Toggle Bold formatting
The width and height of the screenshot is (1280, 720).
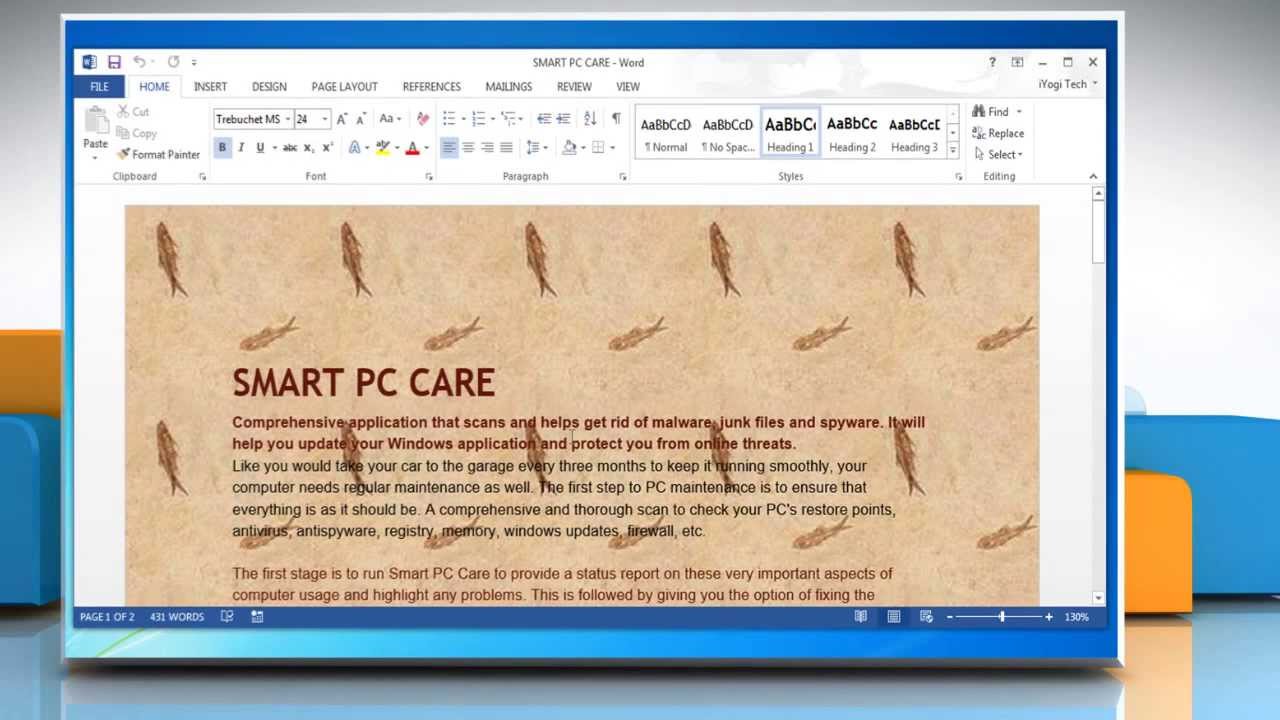coord(222,148)
